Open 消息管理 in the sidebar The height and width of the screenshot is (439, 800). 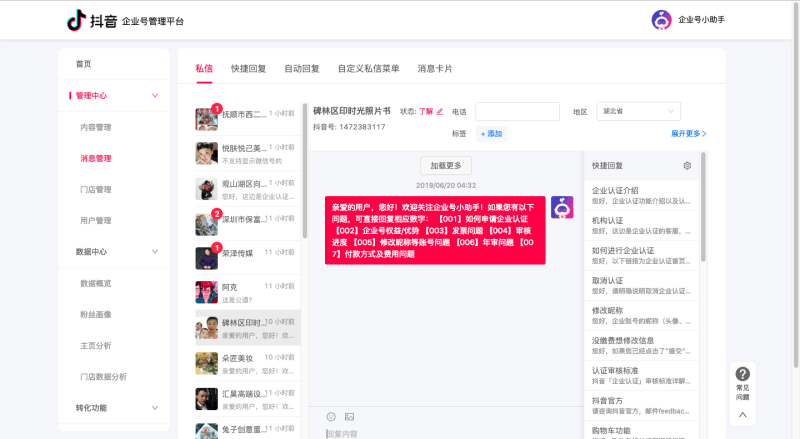click(x=95, y=158)
